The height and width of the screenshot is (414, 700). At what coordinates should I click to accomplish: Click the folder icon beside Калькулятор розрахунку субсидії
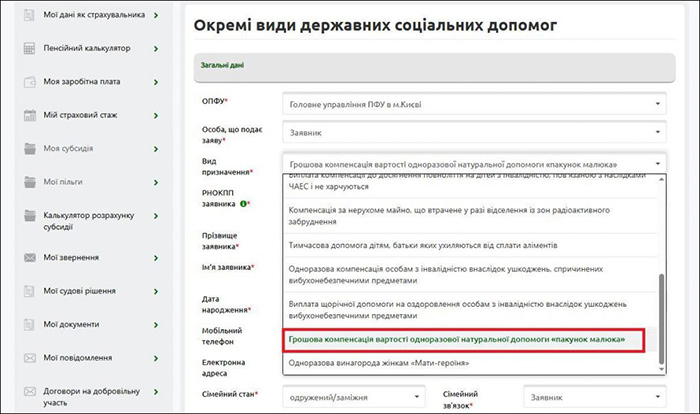29,216
